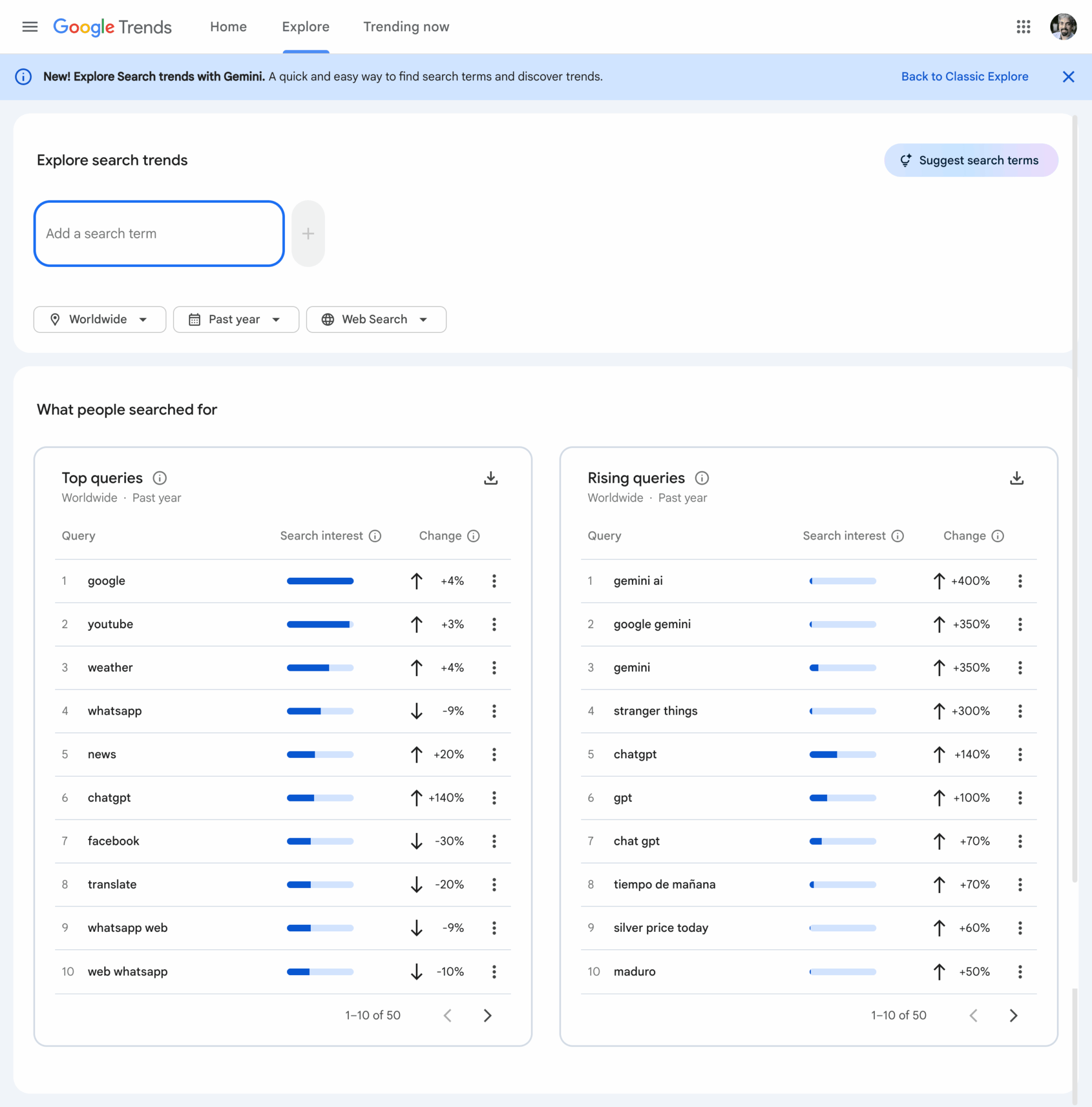Go to next page of Rising queries

pyautogui.click(x=1014, y=1015)
